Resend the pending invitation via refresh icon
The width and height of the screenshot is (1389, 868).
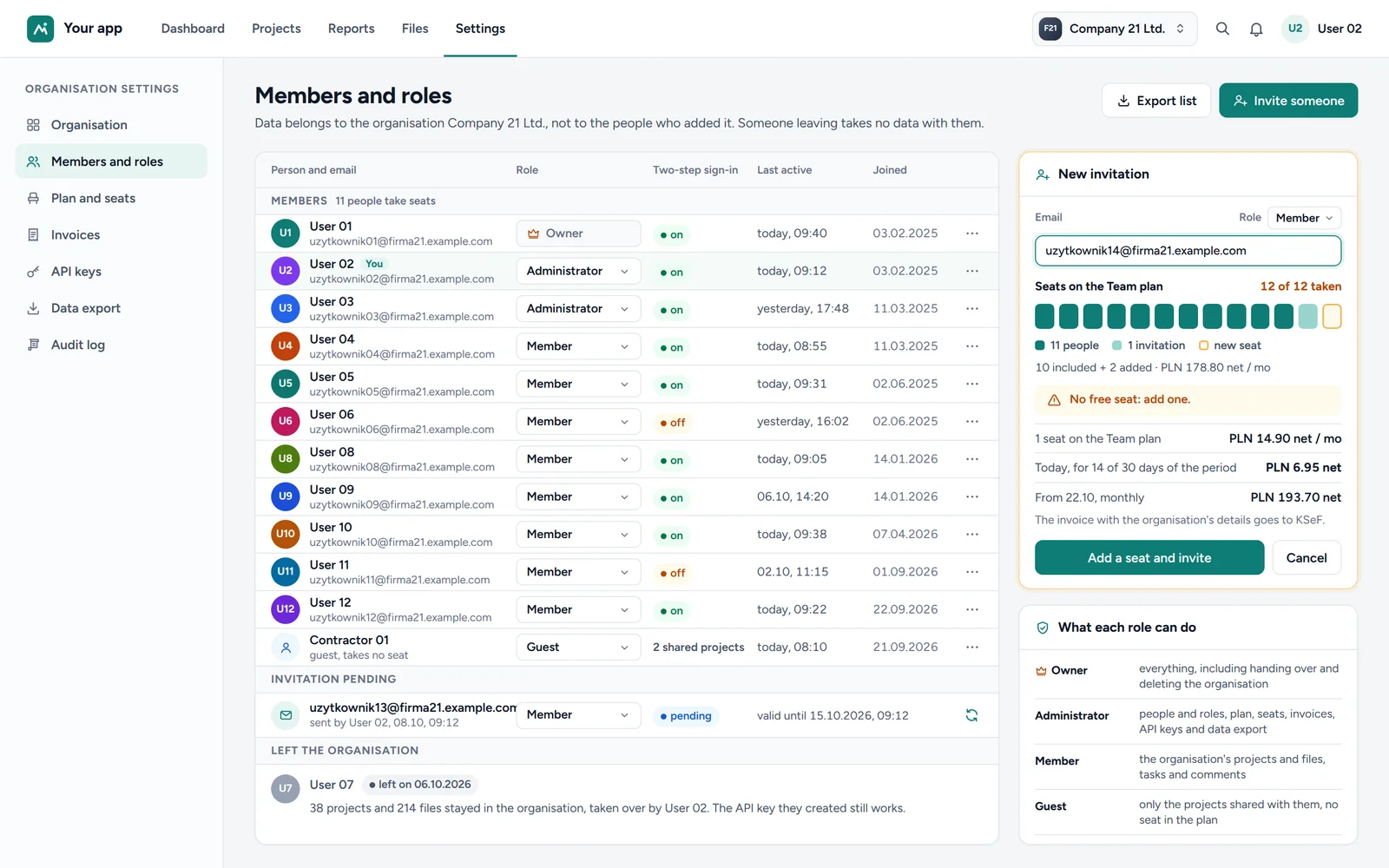click(972, 715)
